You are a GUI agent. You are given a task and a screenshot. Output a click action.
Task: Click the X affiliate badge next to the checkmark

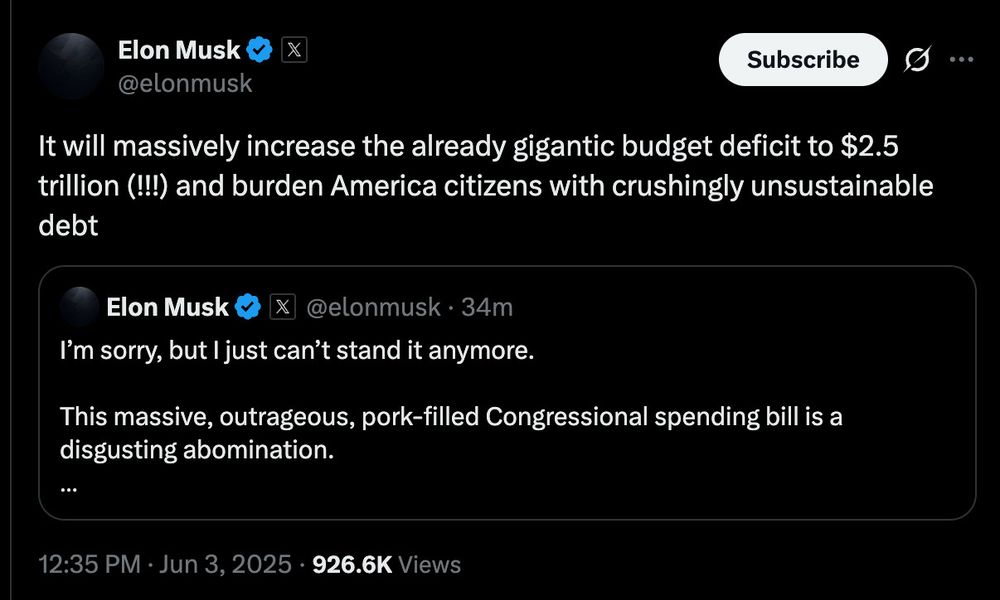[295, 49]
